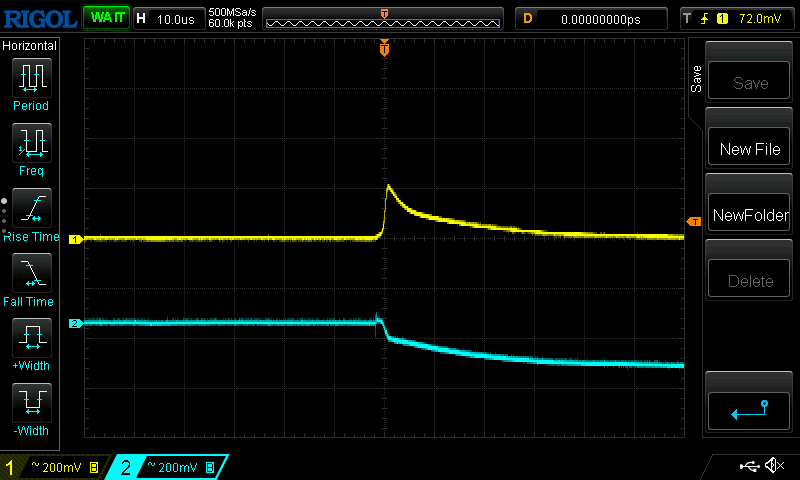The height and width of the screenshot is (480, 800).
Task: Select the Period measurement icon
Action: tap(31, 77)
